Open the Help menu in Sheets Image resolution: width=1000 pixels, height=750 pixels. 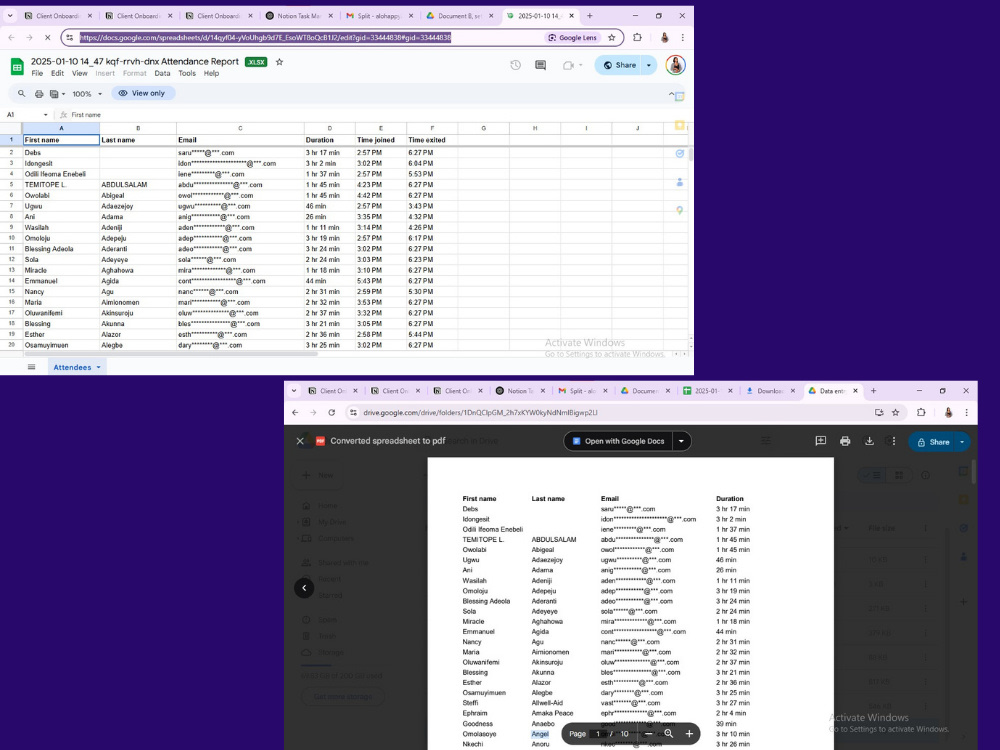pyautogui.click(x=211, y=73)
